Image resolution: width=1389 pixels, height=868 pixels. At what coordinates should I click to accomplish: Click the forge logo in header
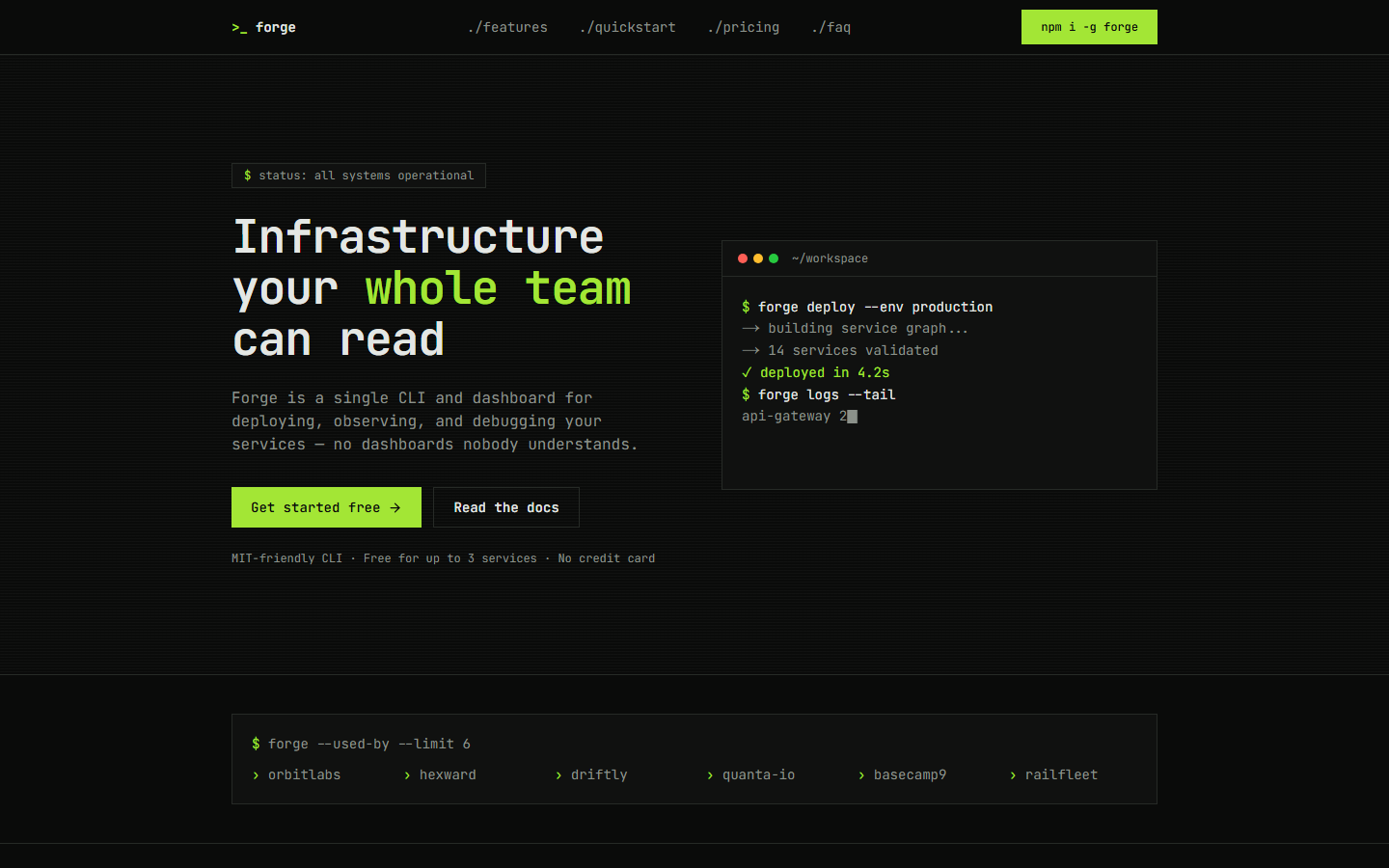tap(263, 27)
